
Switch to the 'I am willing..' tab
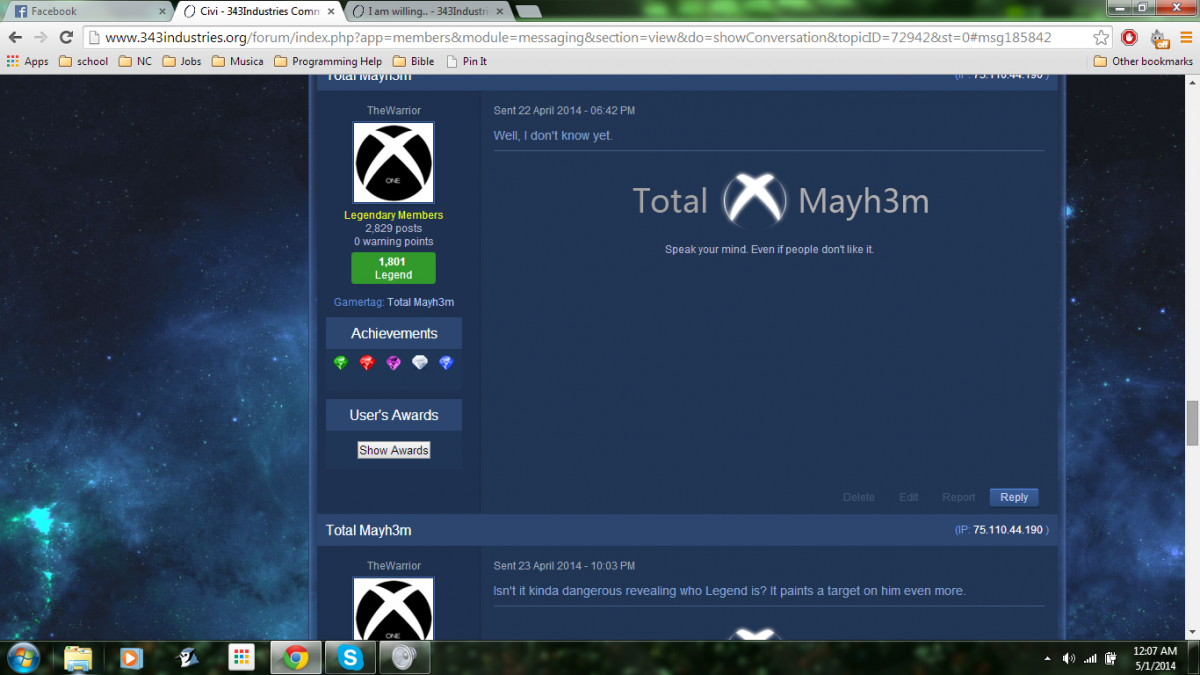click(x=425, y=12)
